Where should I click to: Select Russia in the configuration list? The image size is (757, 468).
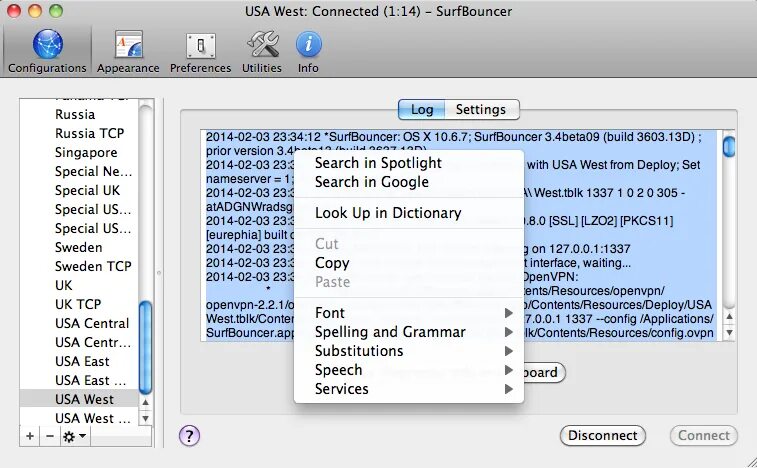79,114
